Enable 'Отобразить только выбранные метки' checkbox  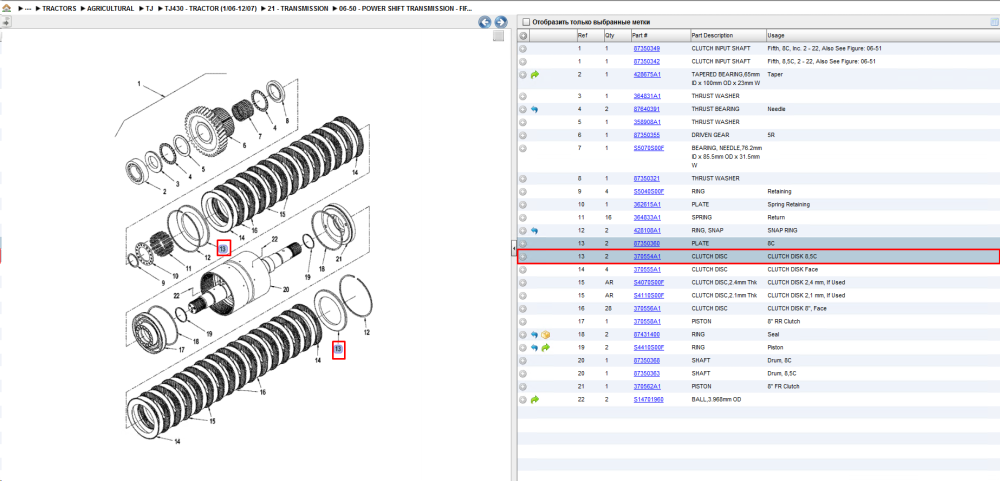coord(526,22)
